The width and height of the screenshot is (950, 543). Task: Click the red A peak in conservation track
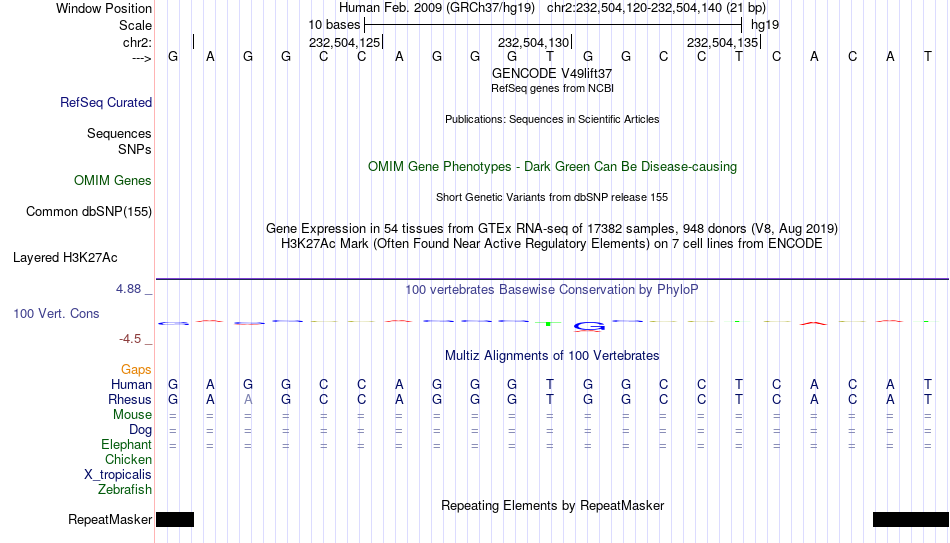[x=814, y=323]
